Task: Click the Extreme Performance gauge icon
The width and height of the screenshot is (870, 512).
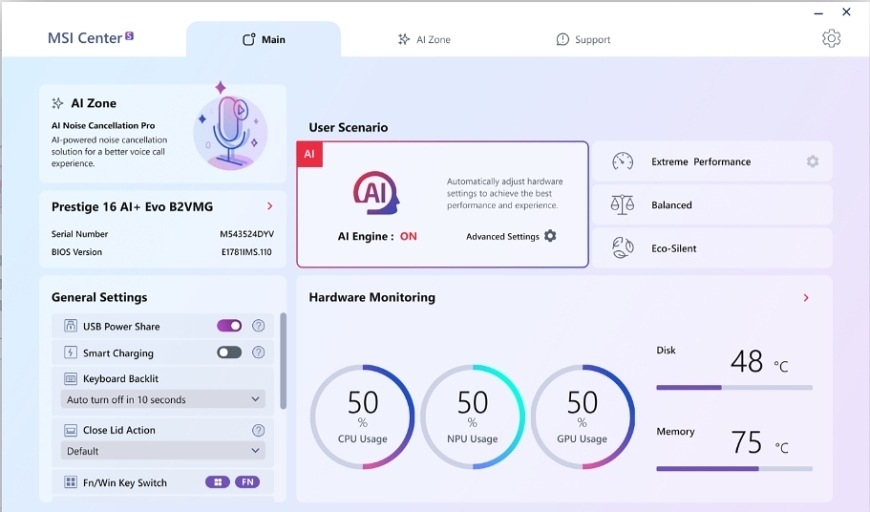Action: [622, 161]
